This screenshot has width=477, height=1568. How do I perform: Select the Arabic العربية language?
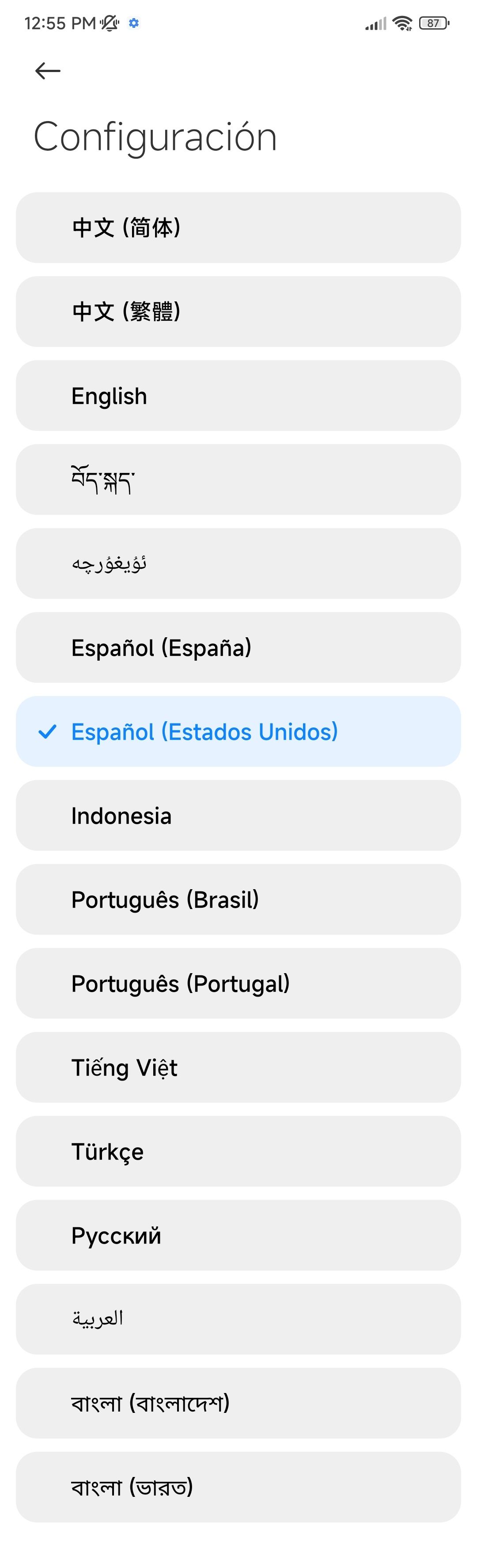click(x=238, y=1320)
